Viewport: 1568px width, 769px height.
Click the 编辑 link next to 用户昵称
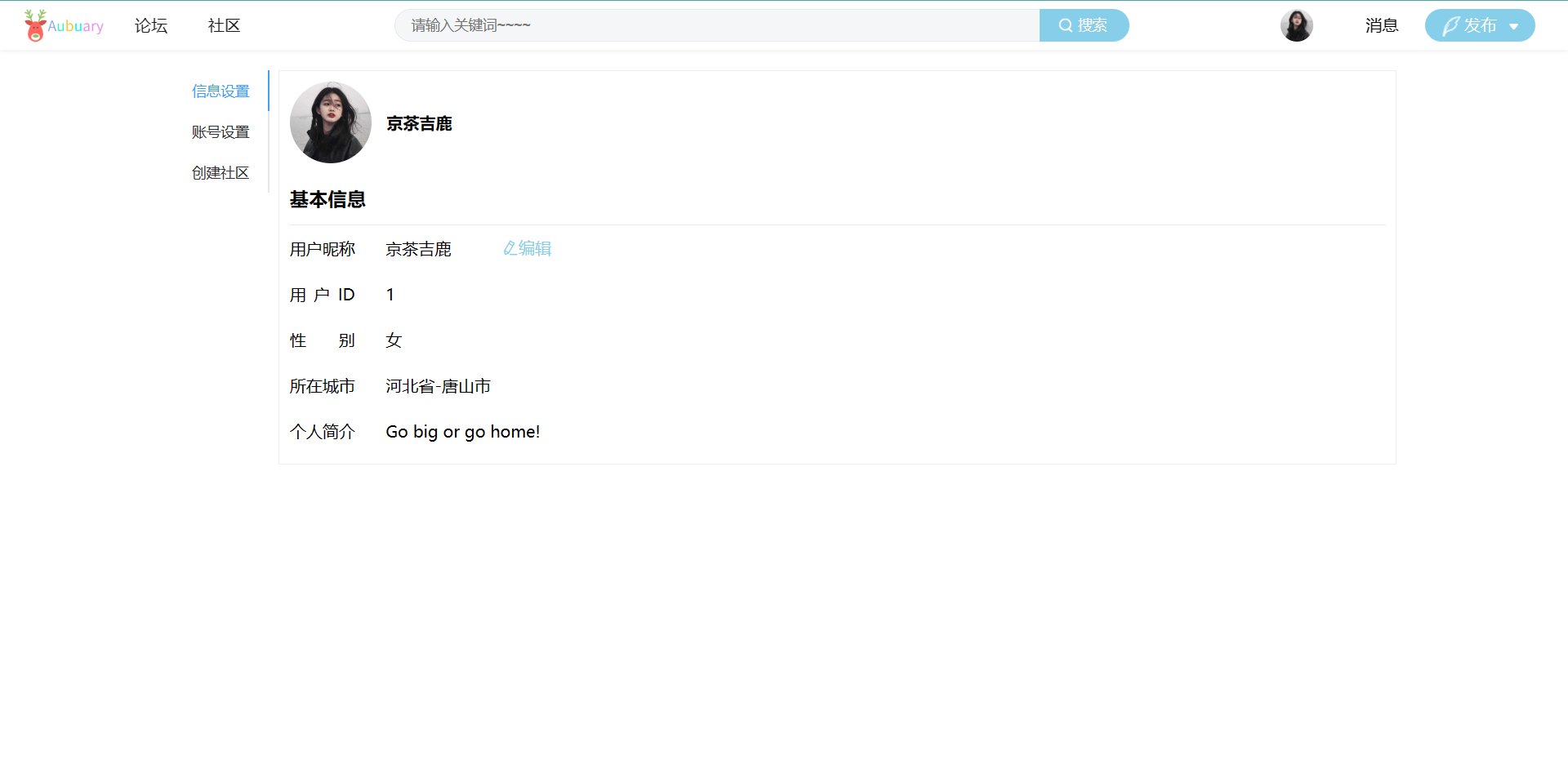pos(528,247)
